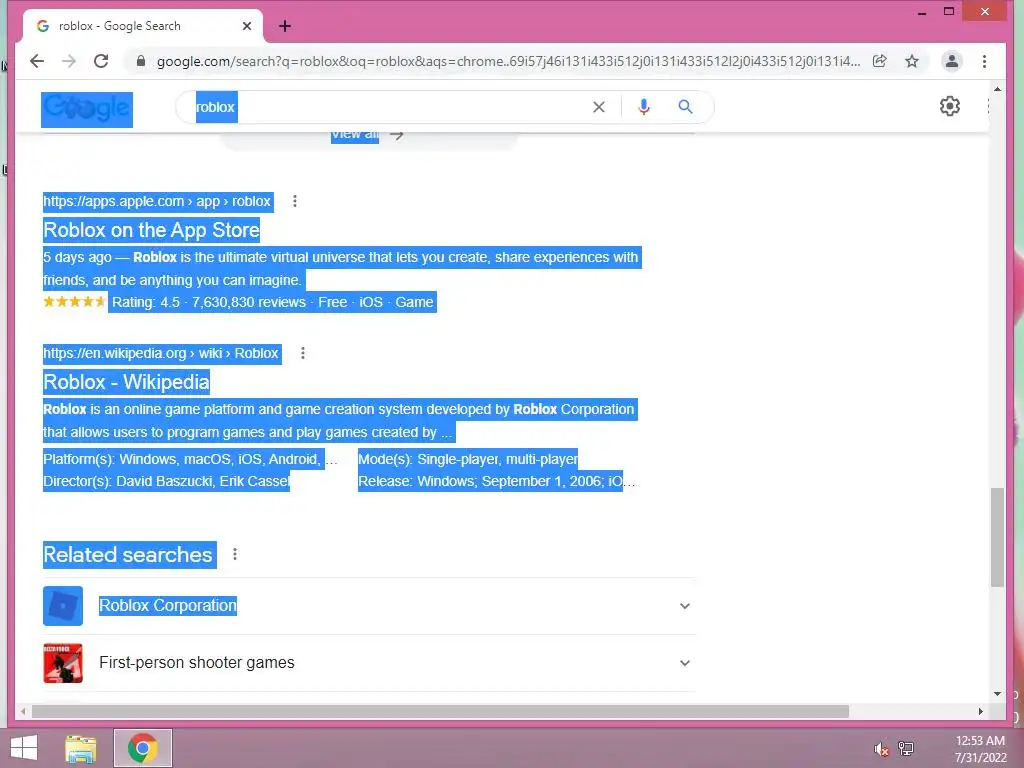
Task: Clear the search box with X
Action: pyautogui.click(x=599, y=107)
